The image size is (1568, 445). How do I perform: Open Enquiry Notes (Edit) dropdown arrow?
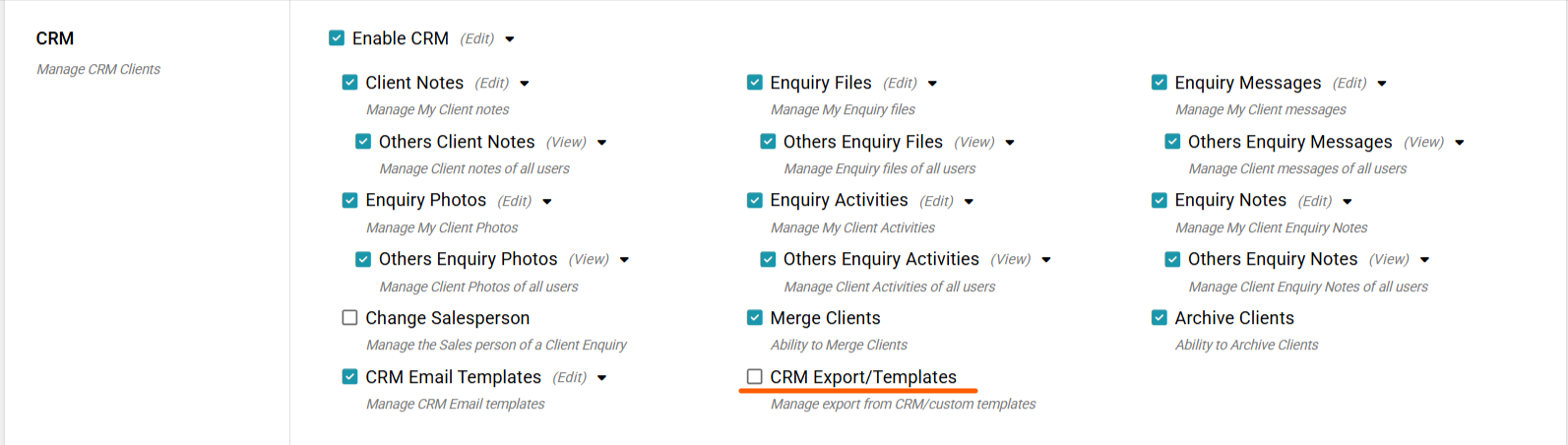pyautogui.click(x=1348, y=202)
